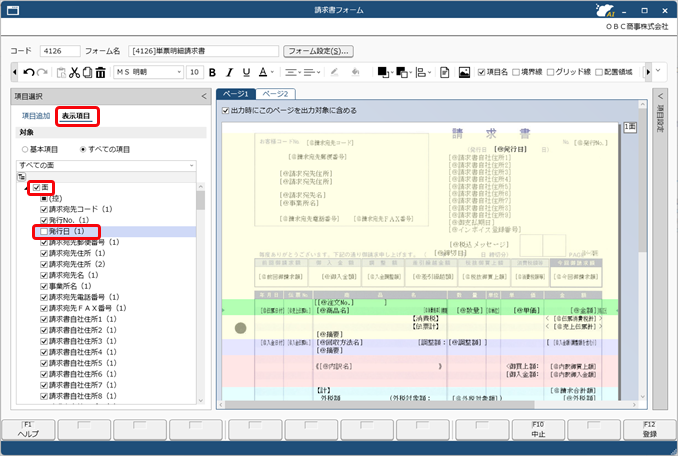Open the 表示項目 tab

point(76,116)
